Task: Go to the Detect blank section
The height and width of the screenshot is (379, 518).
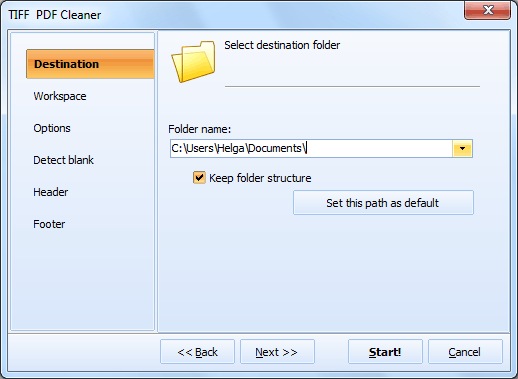Action: pyautogui.click(x=63, y=160)
